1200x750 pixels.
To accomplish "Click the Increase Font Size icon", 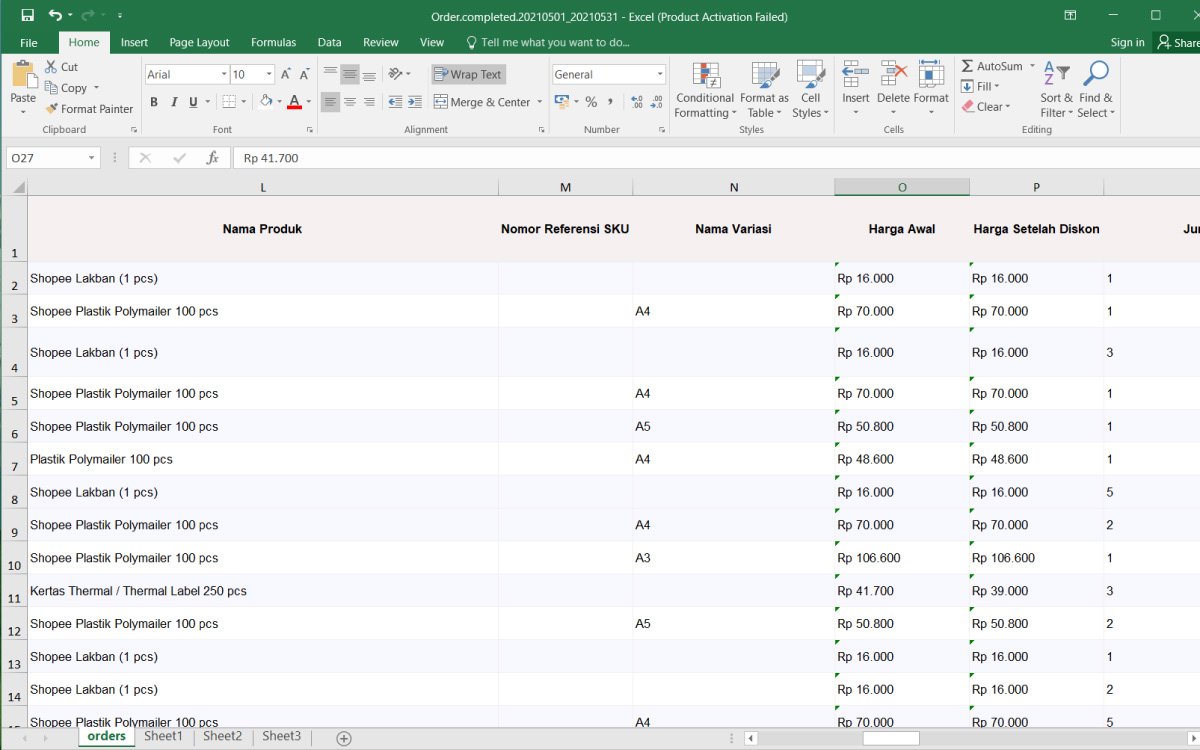I will pyautogui.click(x=286, y=75).
